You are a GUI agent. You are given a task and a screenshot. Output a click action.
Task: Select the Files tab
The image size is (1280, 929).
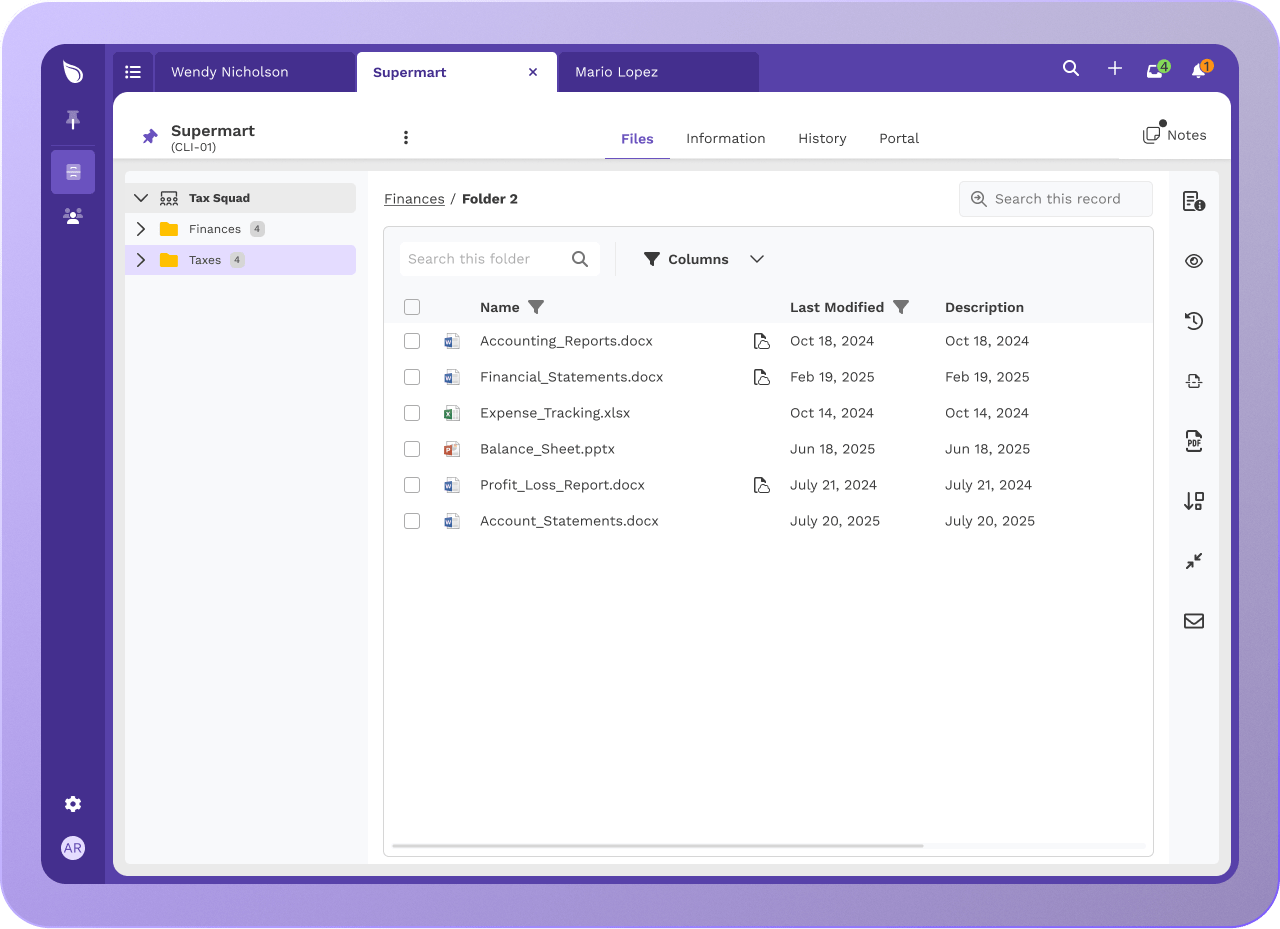pyautogui.click(x=637, y=139)
